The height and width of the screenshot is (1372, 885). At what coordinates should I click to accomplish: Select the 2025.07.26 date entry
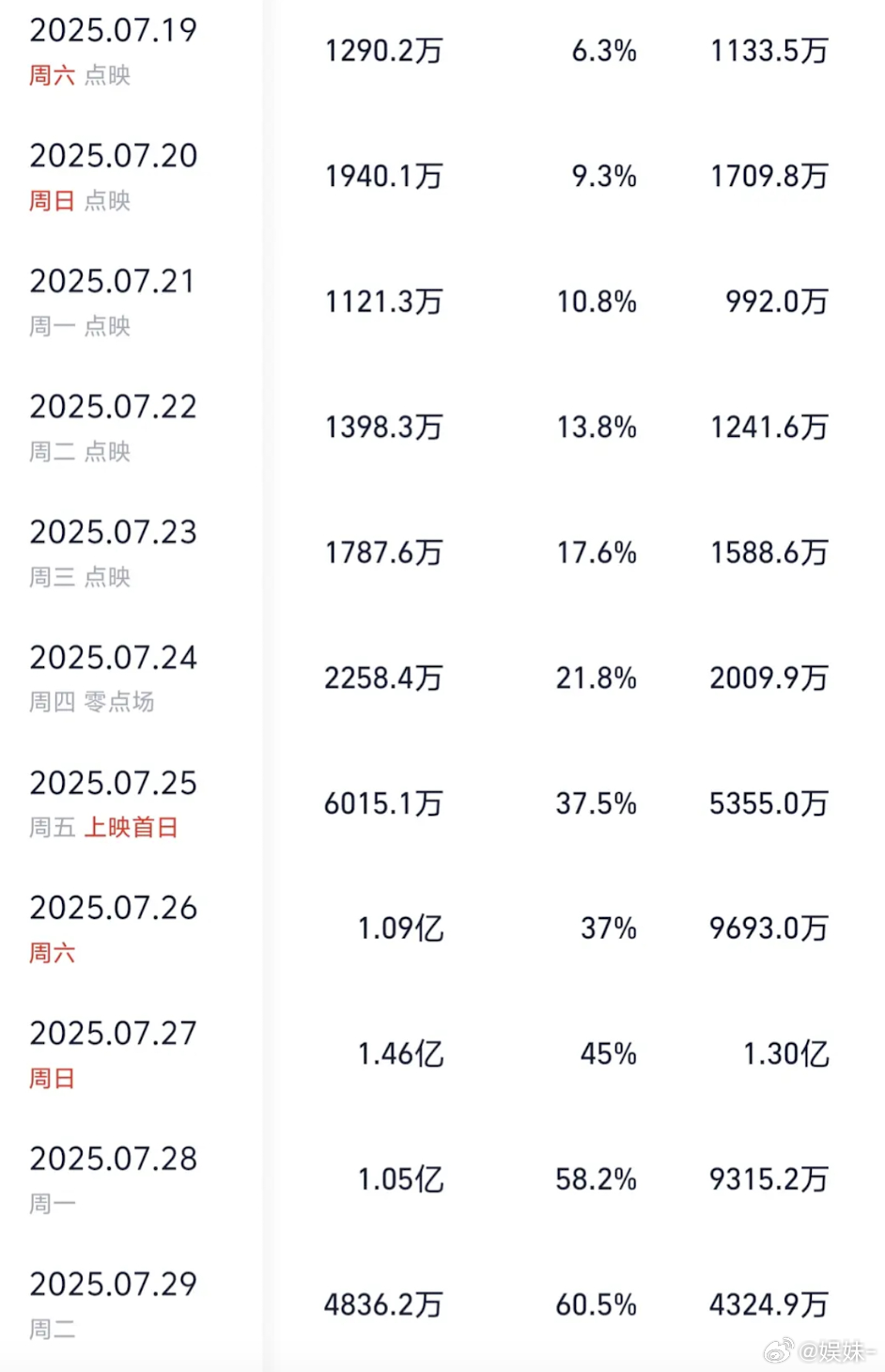(114, 908)
